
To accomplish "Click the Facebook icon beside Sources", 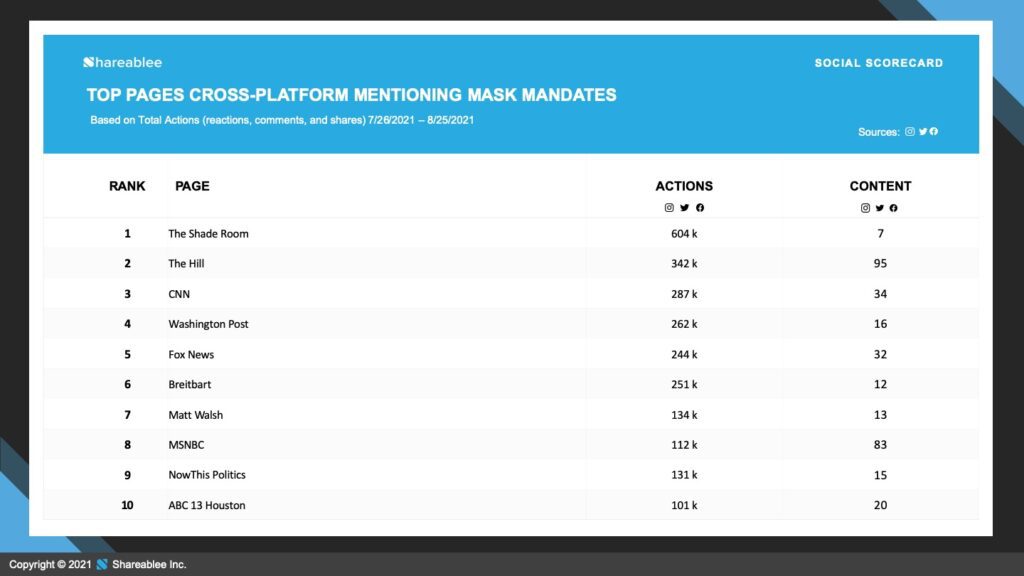I will (x=934, y=131).
